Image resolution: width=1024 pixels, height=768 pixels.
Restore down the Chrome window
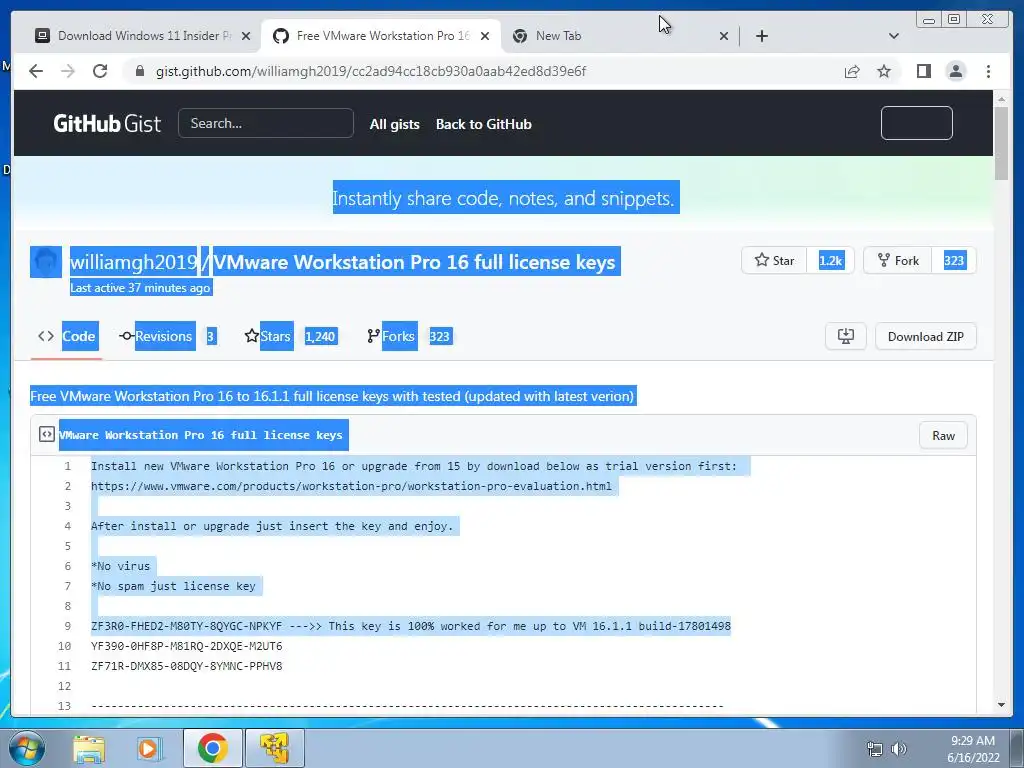(x=953, y=20)
